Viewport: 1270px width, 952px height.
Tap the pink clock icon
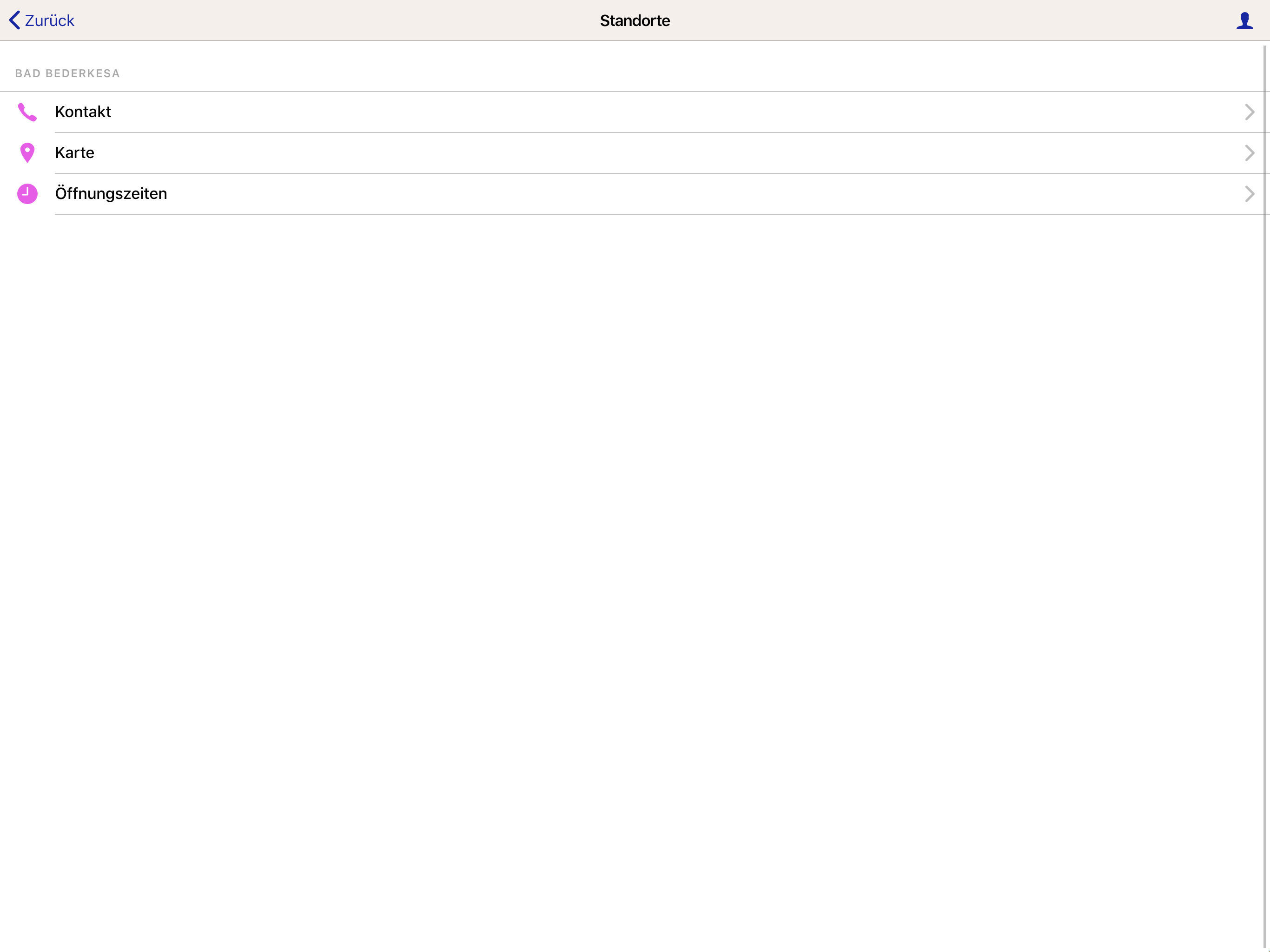point(27,193)
